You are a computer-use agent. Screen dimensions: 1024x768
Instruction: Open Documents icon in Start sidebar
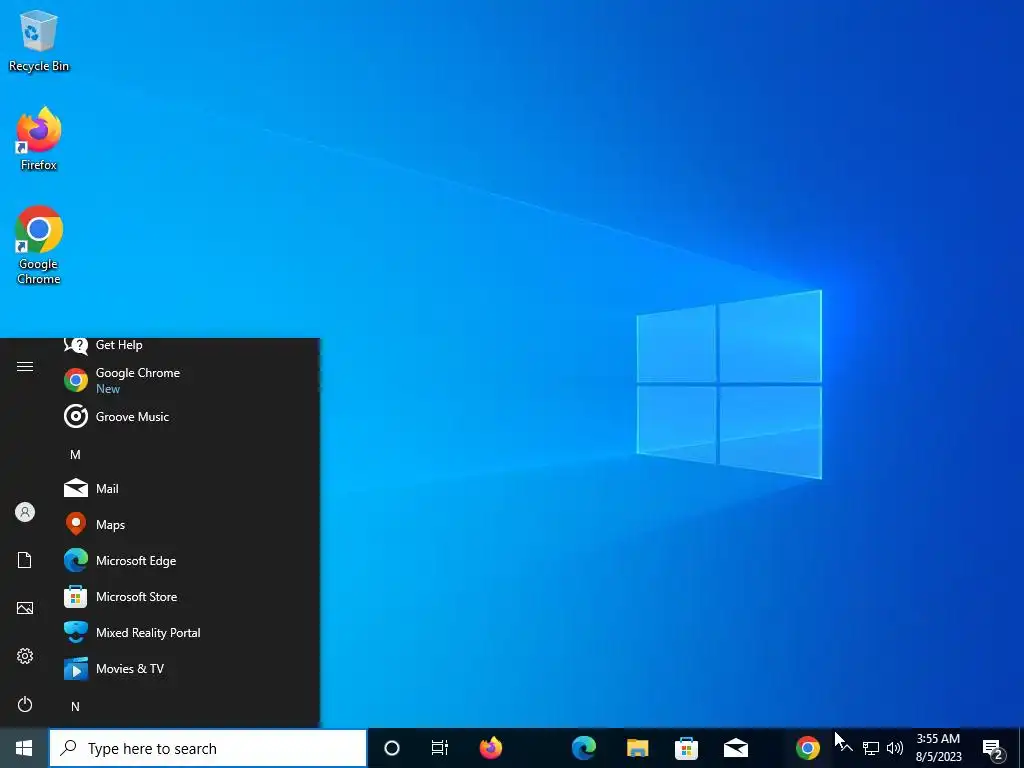25,560
